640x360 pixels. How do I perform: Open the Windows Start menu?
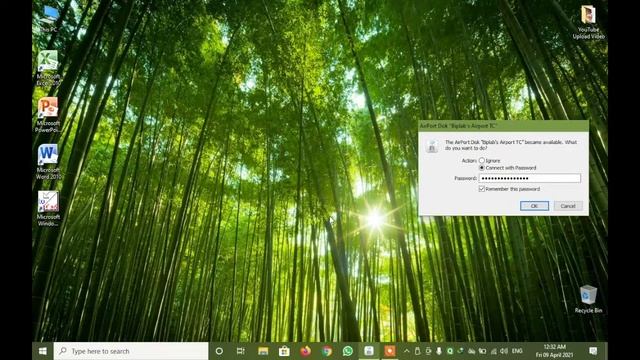click(x=43, y=351)
